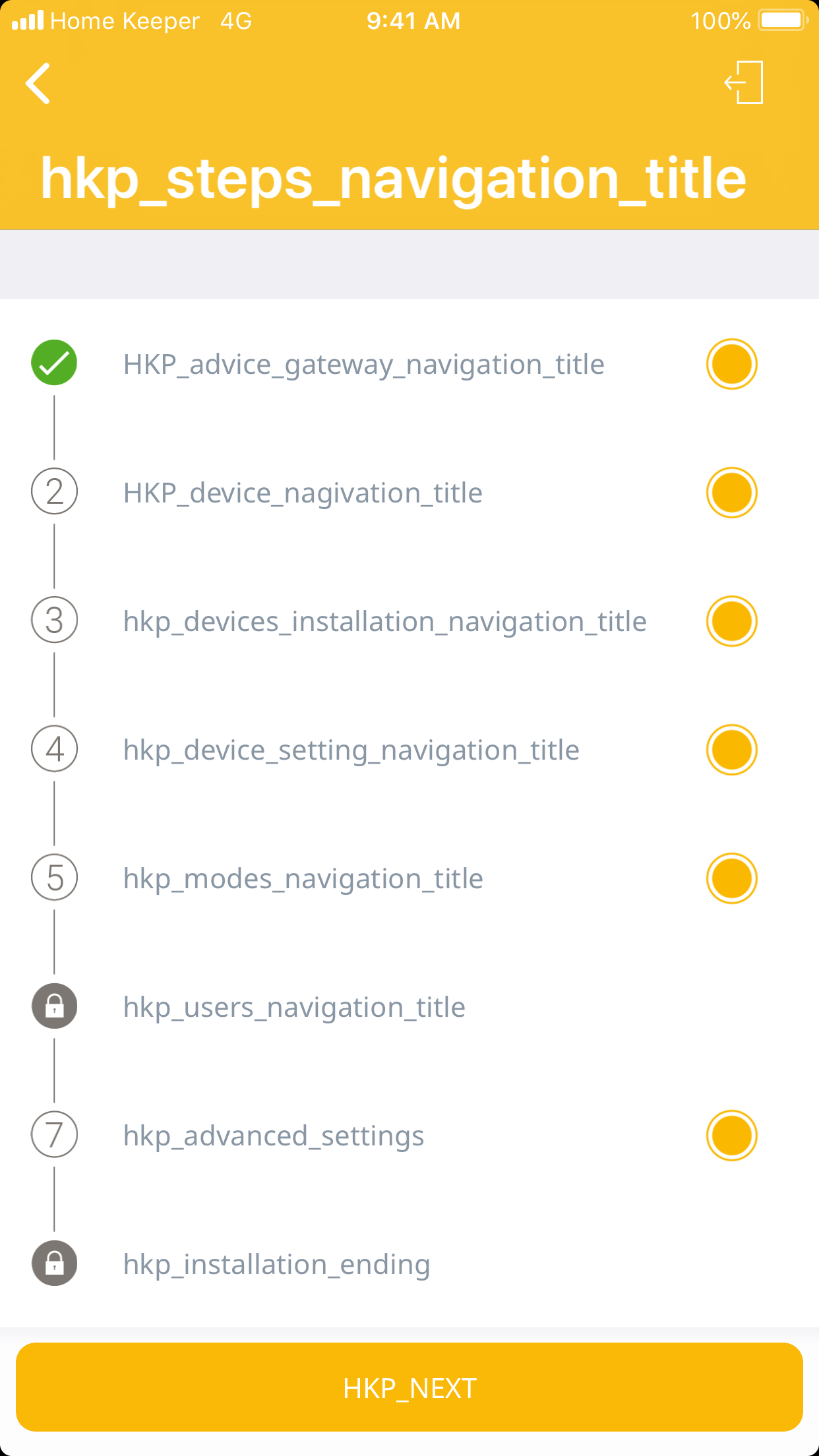
Task: Open the hkp_installation_ending step
Action: coord(277,1265)
